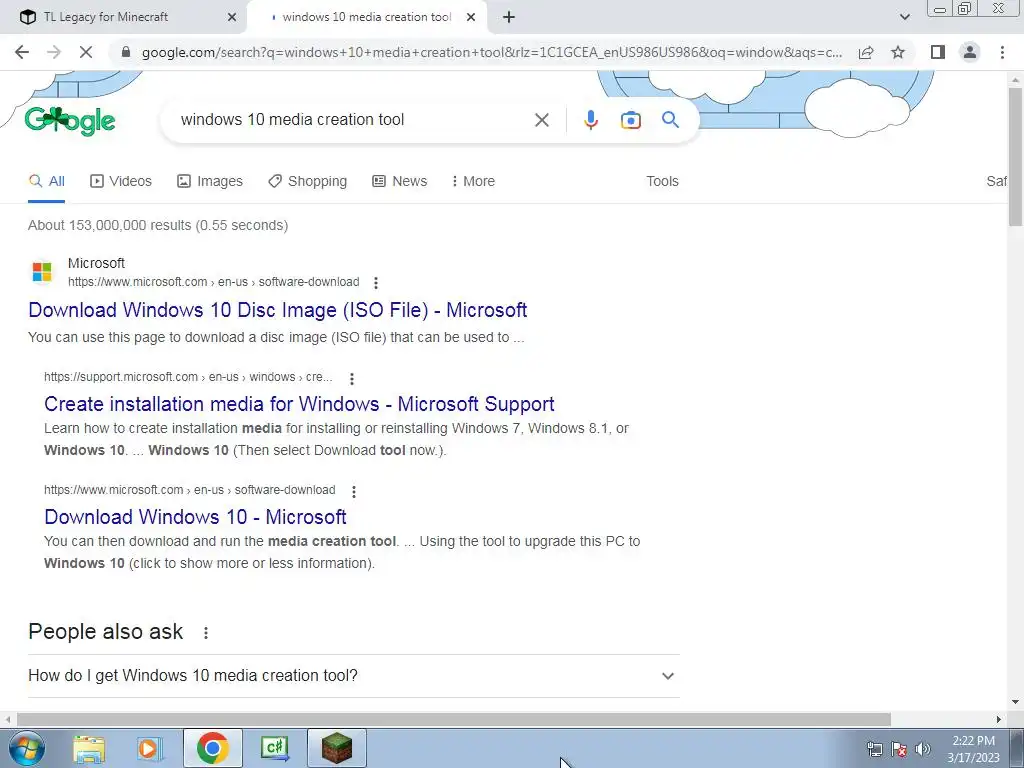Open Chrome's three-dot menu
1024x768 pixels.
click(1002, 52)
